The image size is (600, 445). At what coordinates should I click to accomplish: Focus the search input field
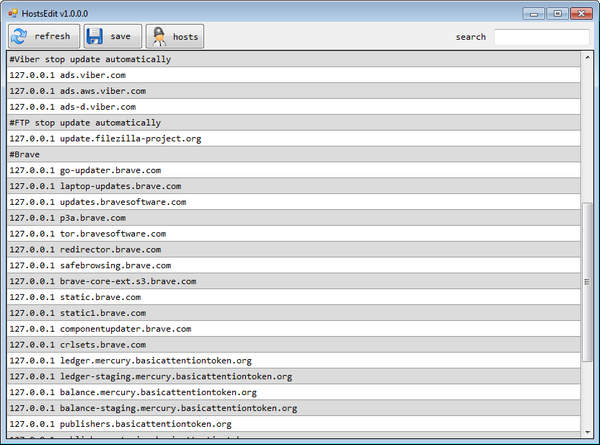pyautogui.click(x=541, y=37)
